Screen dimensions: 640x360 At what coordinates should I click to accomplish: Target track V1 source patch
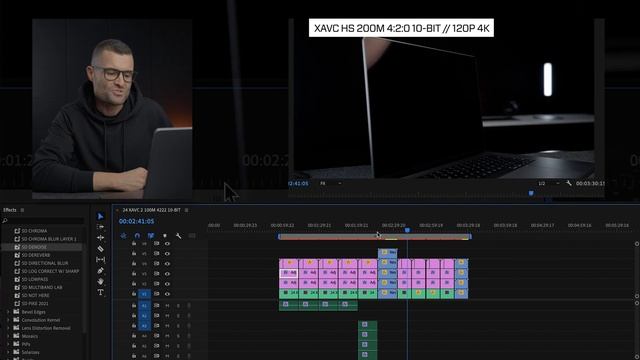[144, 293]
